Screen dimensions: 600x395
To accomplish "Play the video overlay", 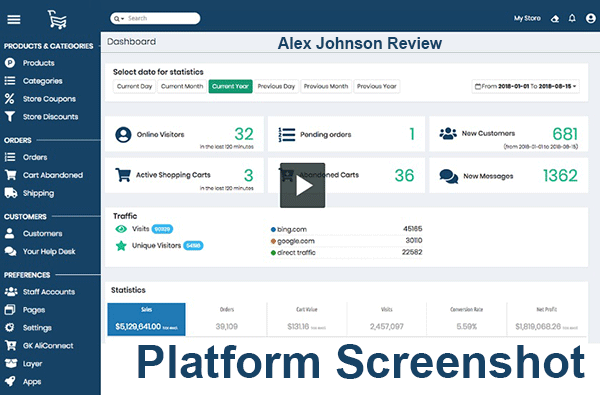I will [303, 186].
